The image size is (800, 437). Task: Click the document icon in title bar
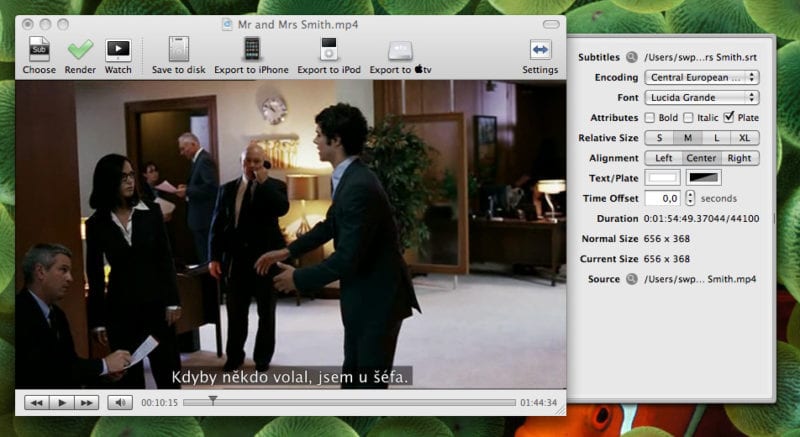(228, 24)
